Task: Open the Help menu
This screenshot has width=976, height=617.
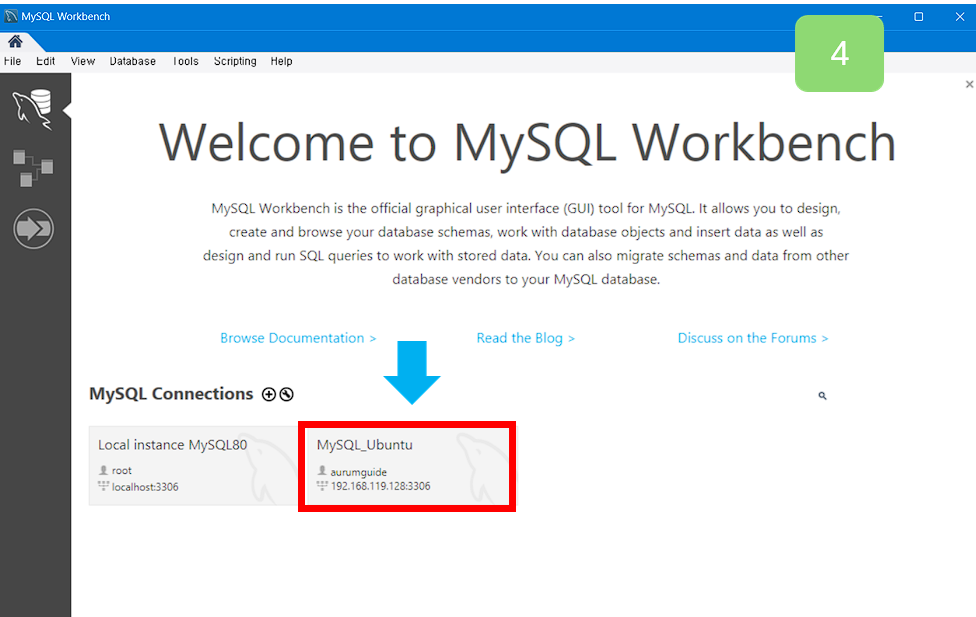Action: (x=281, y=61)
